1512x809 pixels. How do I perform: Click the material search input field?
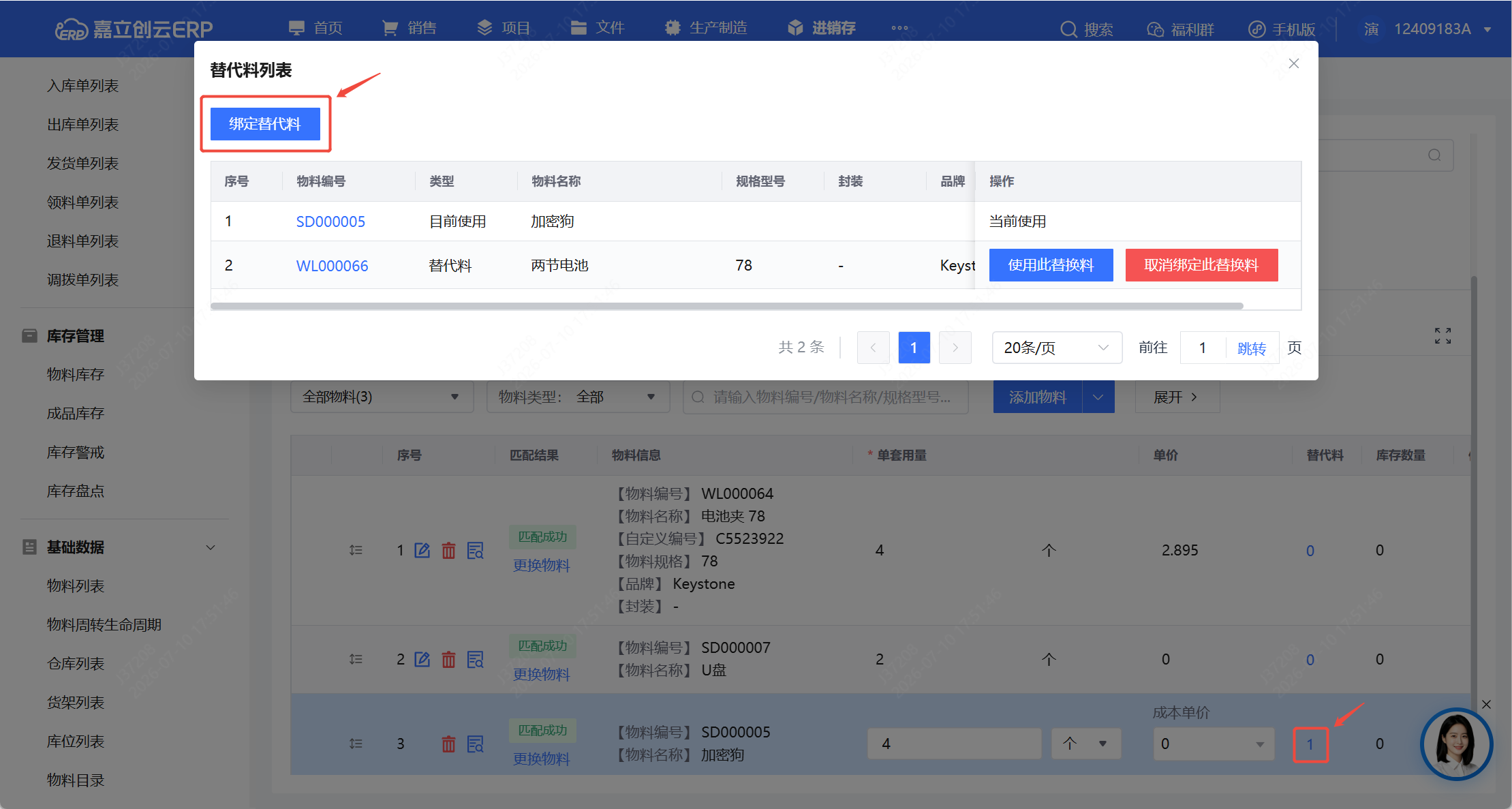point(825,397)
